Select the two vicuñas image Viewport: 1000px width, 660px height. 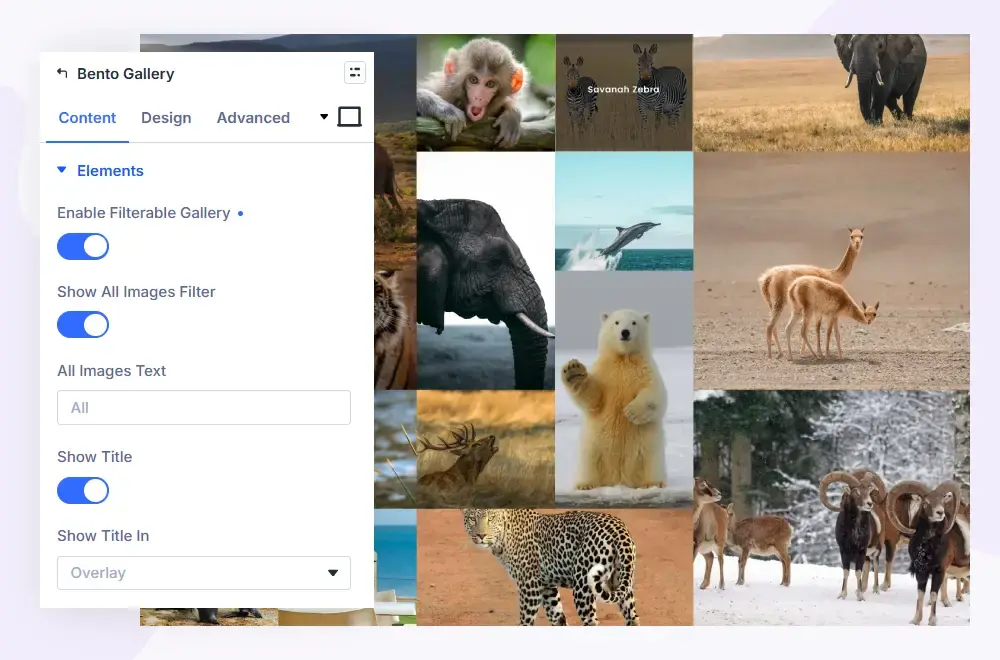[832, 270]
